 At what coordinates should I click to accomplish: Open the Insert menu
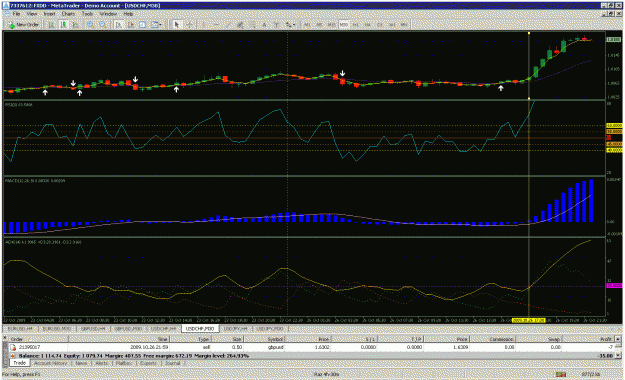click(x=49, y=14)
